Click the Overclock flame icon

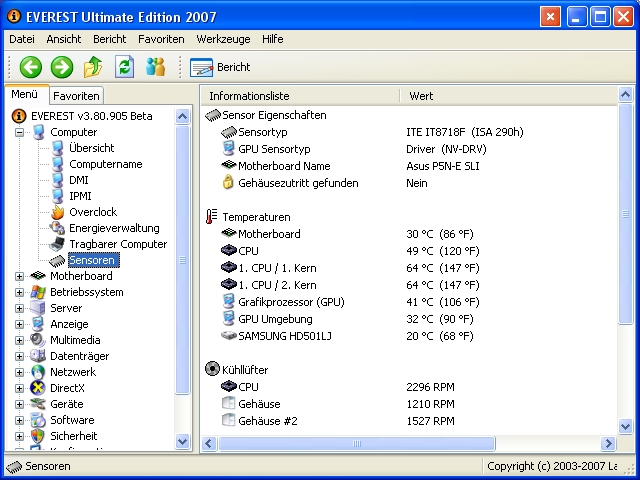(58, 212)
